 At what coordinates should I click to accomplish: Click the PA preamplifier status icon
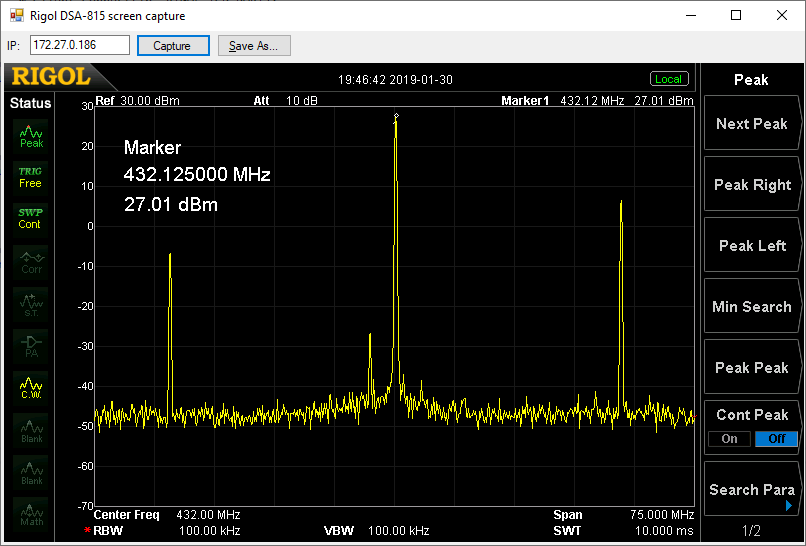click(31, 347)
